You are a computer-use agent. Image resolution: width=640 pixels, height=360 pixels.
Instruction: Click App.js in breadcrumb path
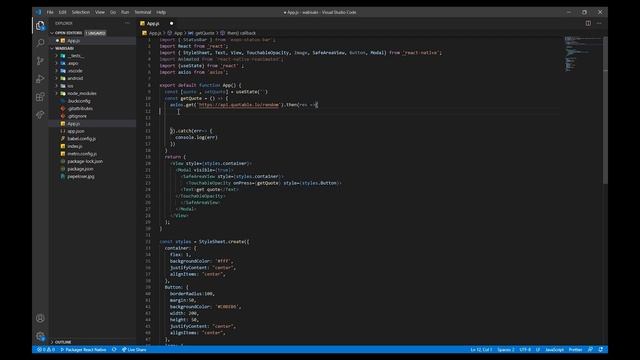point(155,33)
